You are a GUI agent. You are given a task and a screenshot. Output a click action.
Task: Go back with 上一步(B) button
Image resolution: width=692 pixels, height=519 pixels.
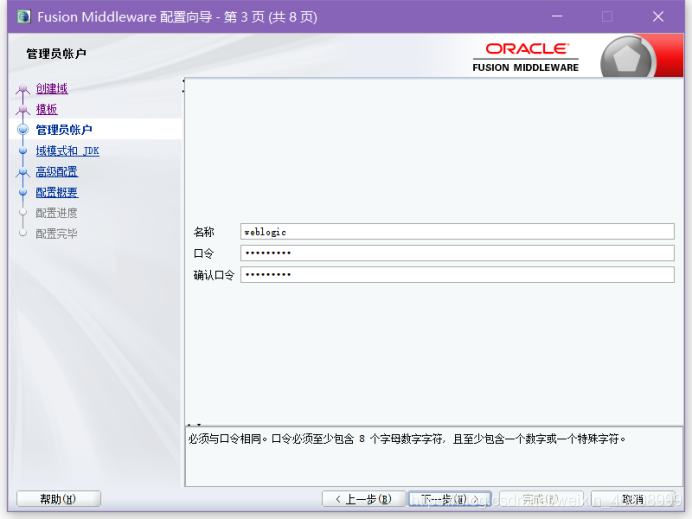pos(364,499)
